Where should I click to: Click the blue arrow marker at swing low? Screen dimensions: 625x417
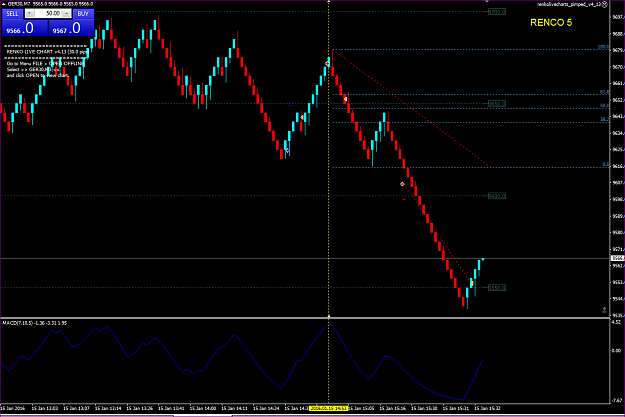pyautogui.click(x=287, y=150)
